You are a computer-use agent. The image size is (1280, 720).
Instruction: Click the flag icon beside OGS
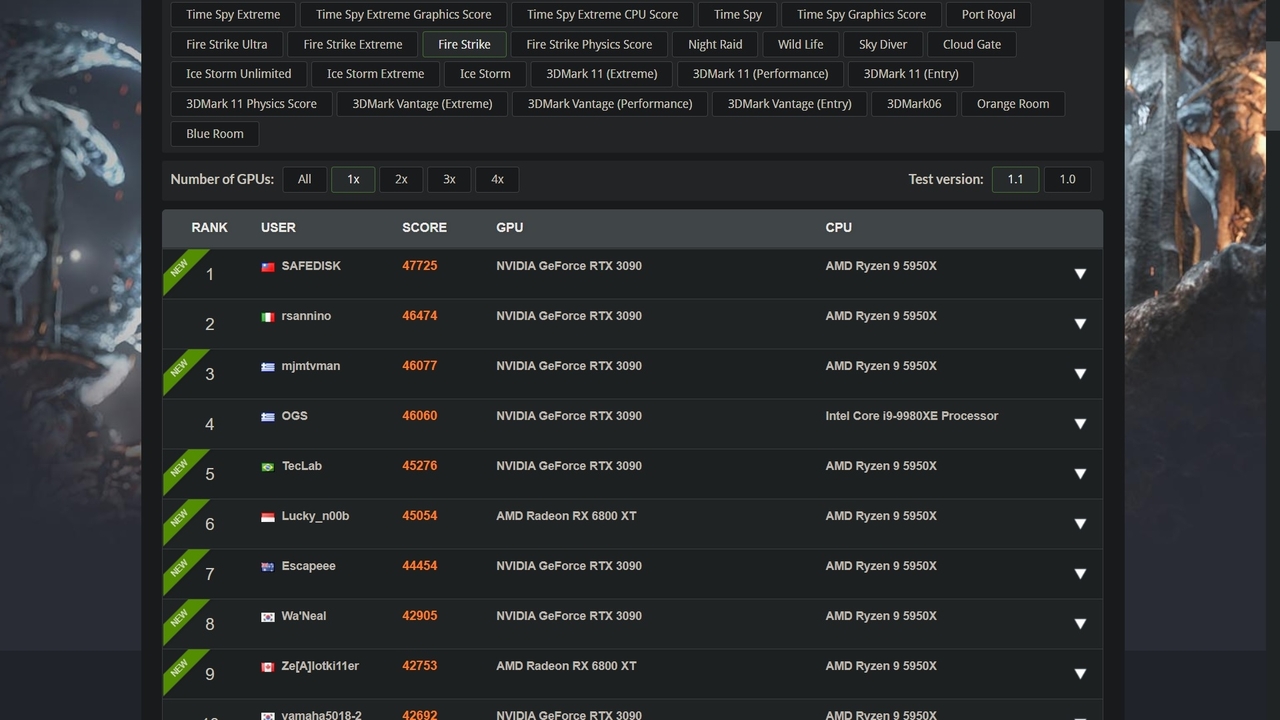pos(268,417)
